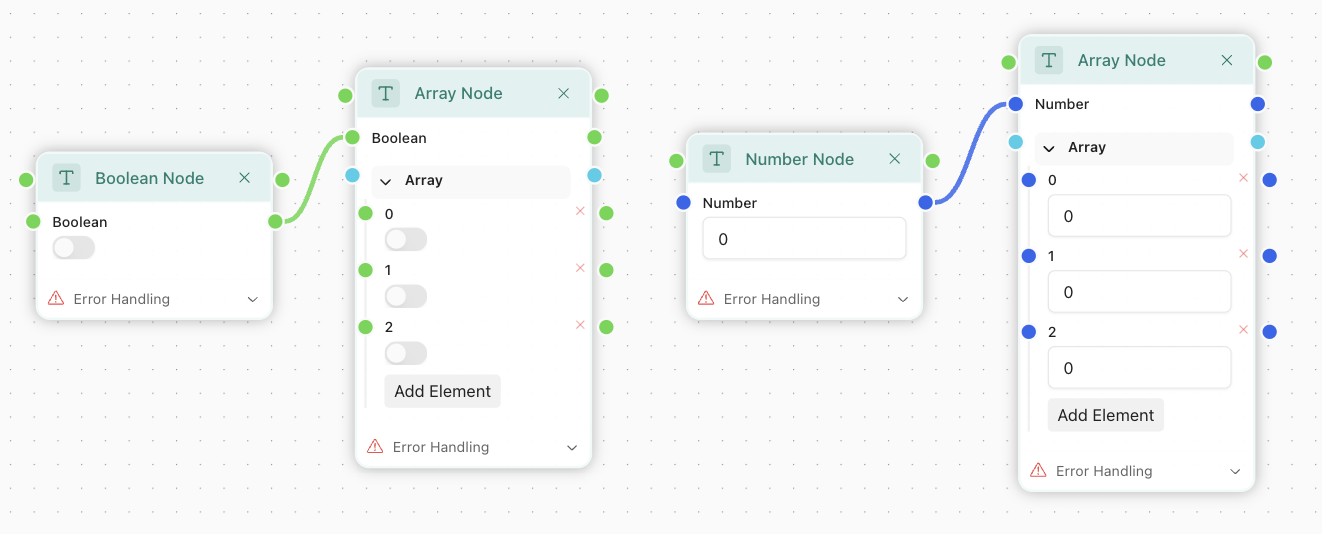Click the Number Node value input field
1322x534 pixels.
pyautogui.click(x=804, y=239)
